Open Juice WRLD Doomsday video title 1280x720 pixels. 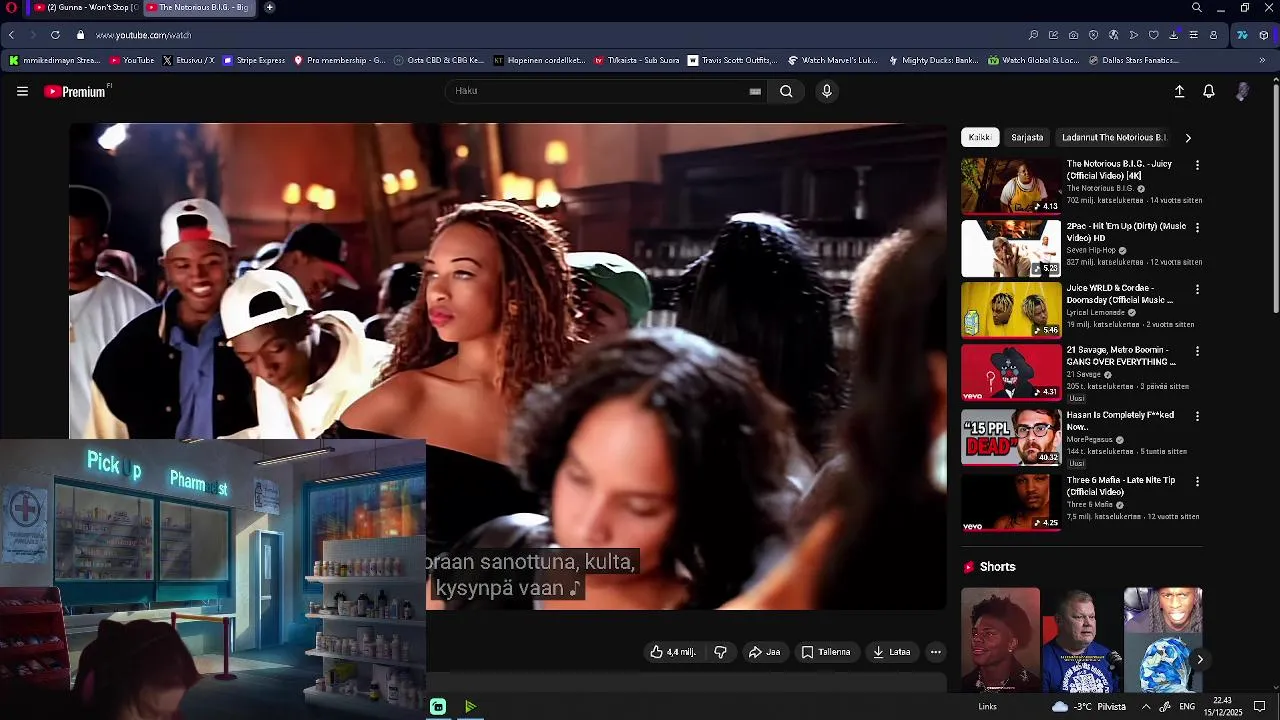point(1119,294)
